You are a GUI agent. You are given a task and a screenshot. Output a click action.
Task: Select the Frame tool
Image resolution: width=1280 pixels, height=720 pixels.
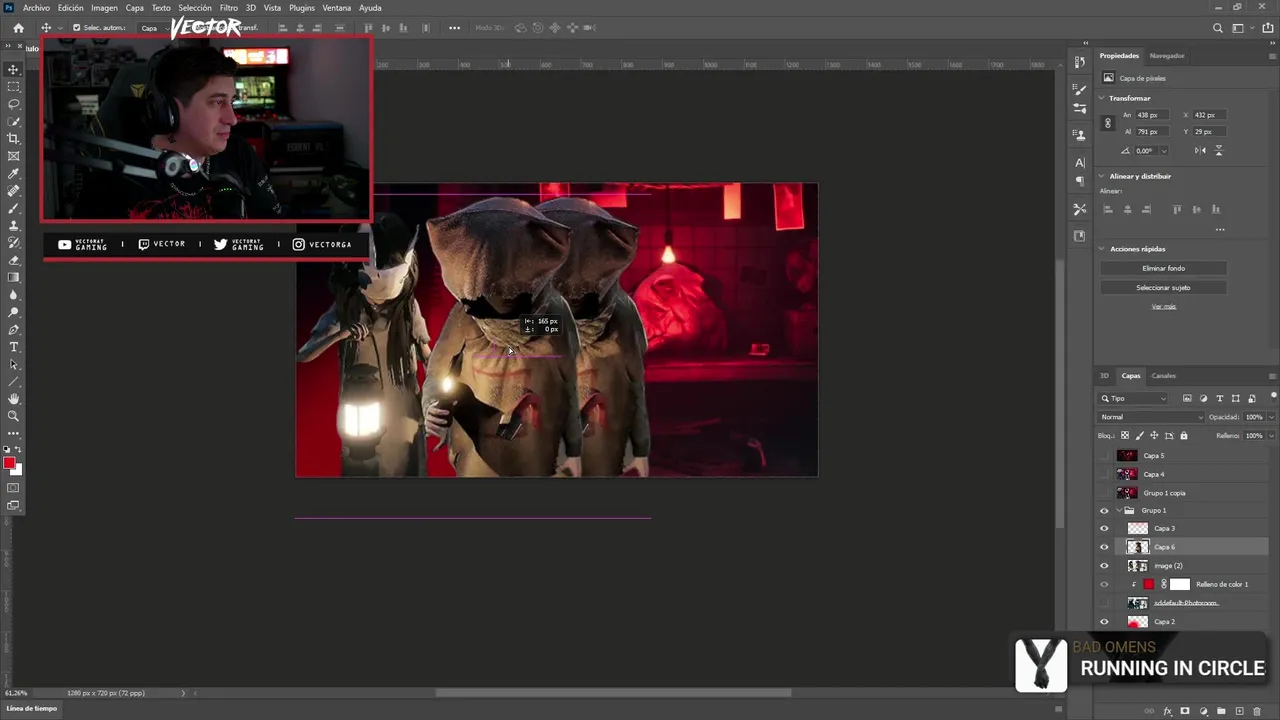click(x=14, y=156)
